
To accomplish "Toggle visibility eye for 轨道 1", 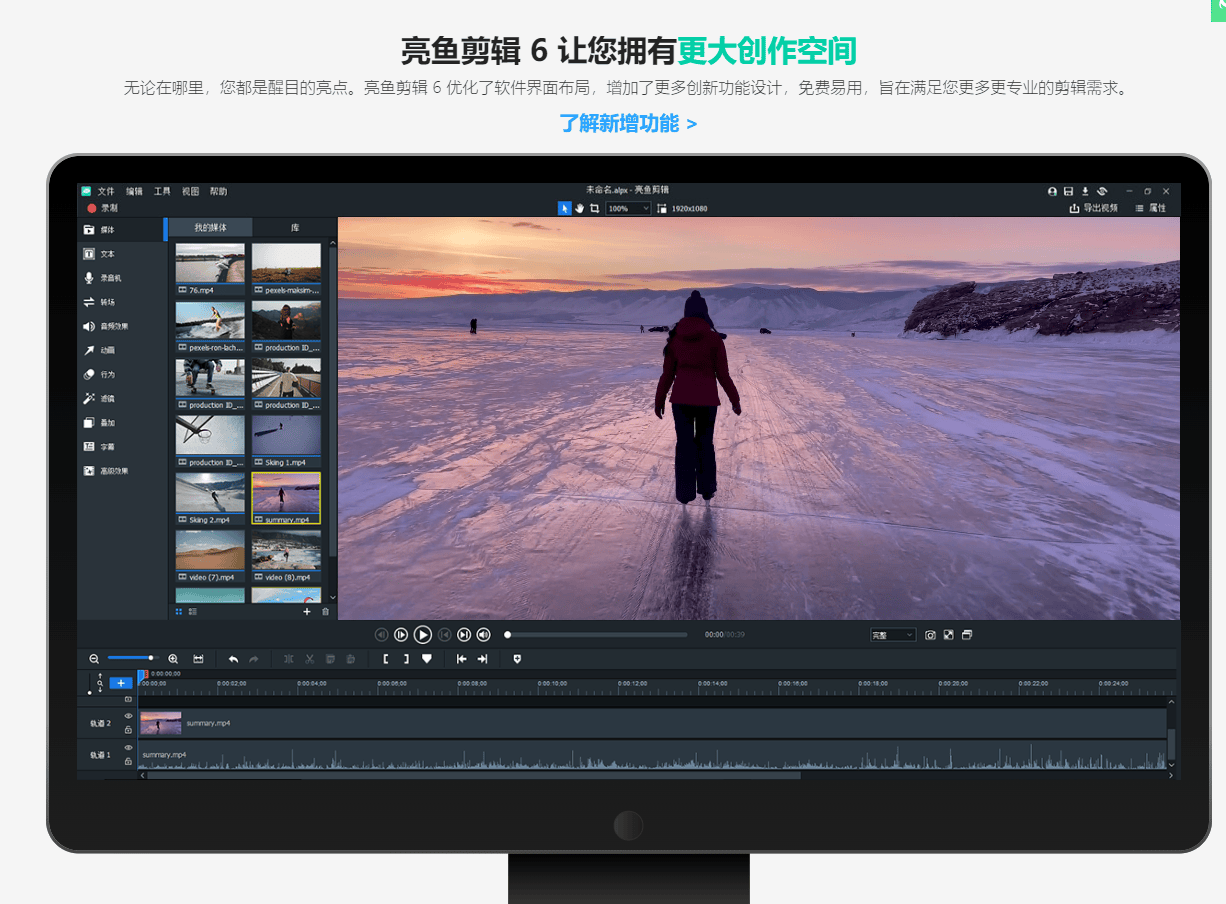I will [128, 748].
